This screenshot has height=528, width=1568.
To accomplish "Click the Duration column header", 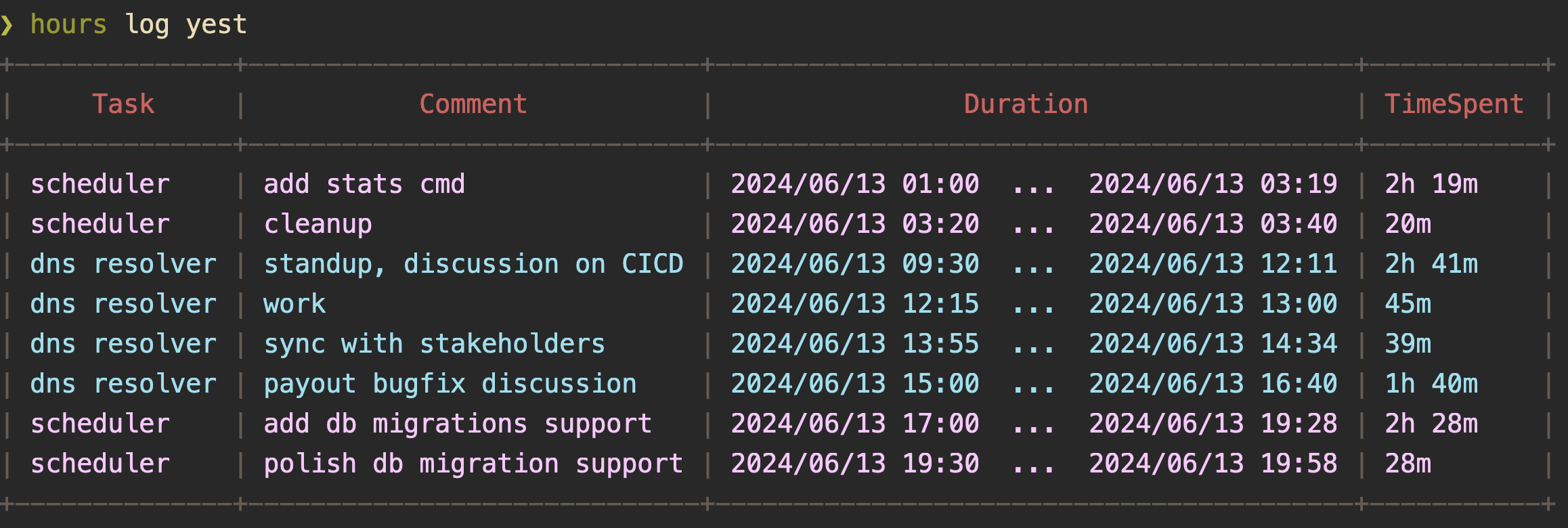I will click(1026, 104).
